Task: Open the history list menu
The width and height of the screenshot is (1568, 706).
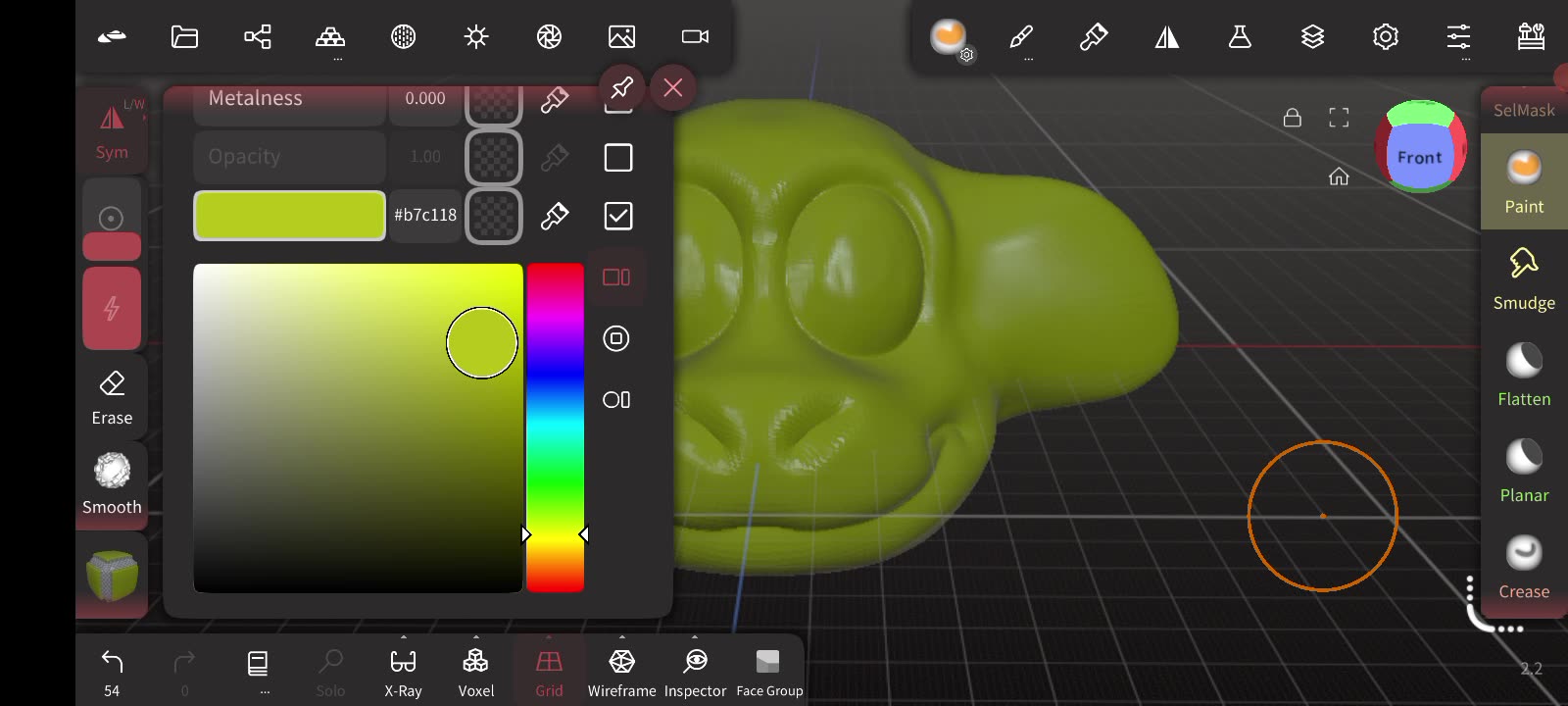Action: pyautogui.click(x=258, y=672)
